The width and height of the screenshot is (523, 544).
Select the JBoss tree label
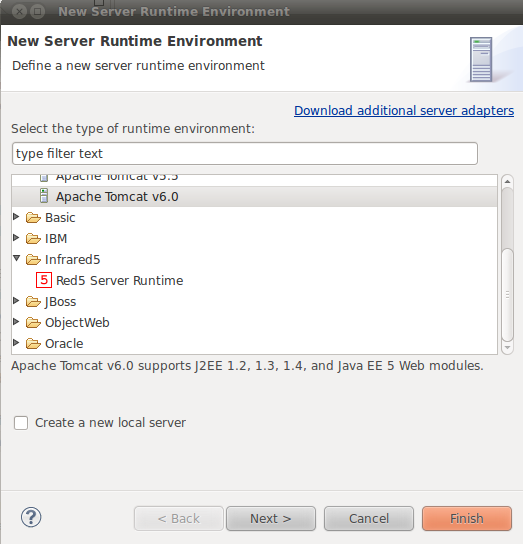[60, 302]
